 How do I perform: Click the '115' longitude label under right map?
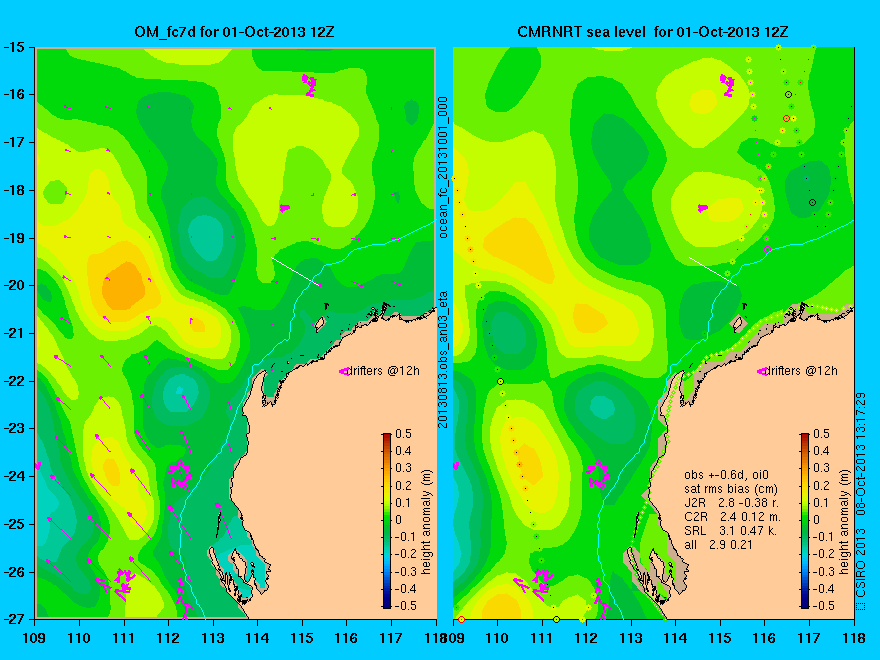[x=720, y=638]
